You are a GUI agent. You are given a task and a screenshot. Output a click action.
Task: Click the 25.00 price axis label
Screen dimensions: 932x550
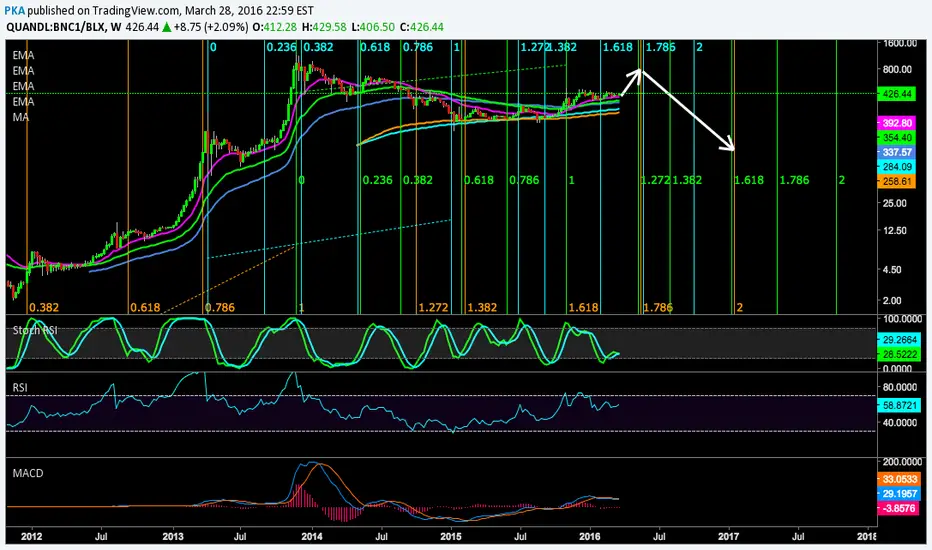click(895, 203)
